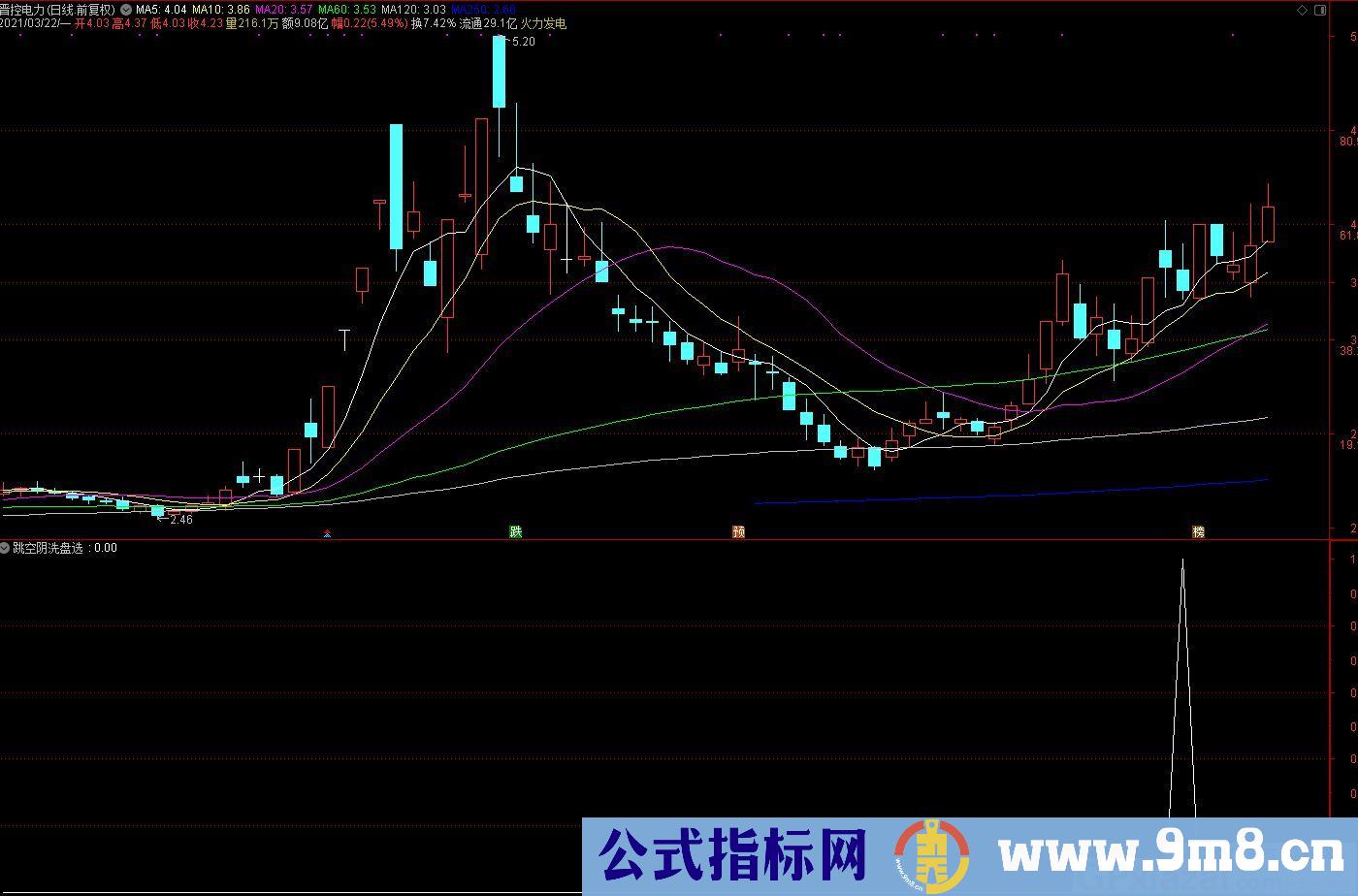Select the MA10: 3.86 label

point(220,10)
